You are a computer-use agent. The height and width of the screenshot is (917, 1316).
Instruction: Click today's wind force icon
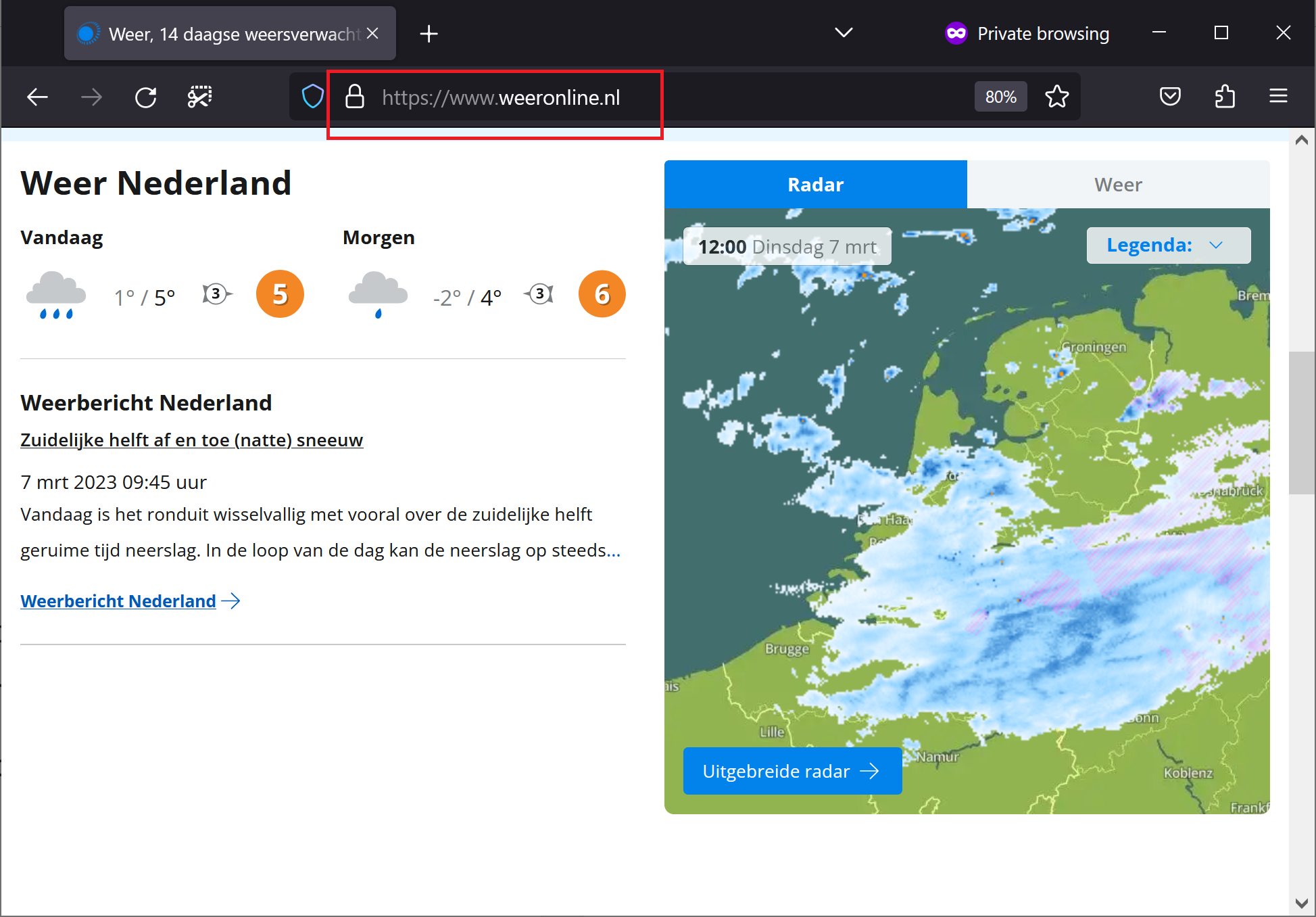coord(216,294)
